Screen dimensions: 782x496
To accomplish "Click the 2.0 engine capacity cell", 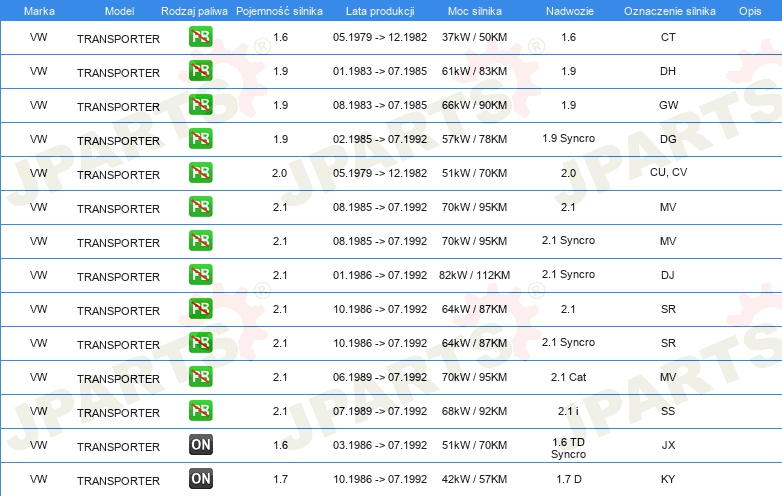I will coord(279,173).
